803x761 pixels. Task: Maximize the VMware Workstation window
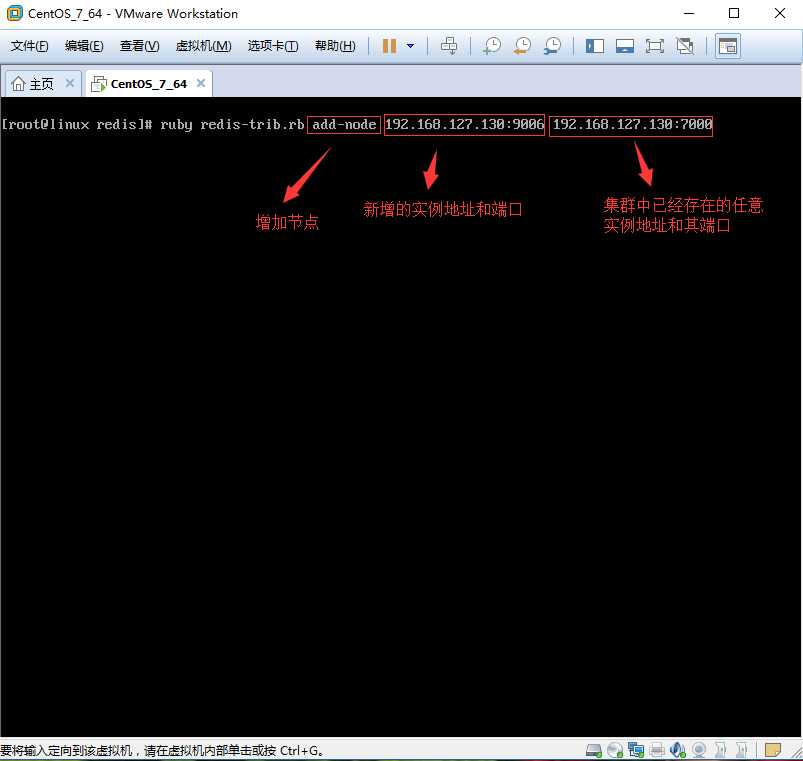734,13
